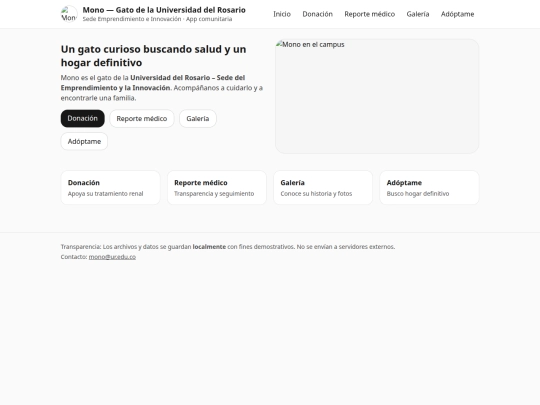The image size is (540, 405).
Task: Select Galería in the top navigation
Action: click(x=418, y=14)
